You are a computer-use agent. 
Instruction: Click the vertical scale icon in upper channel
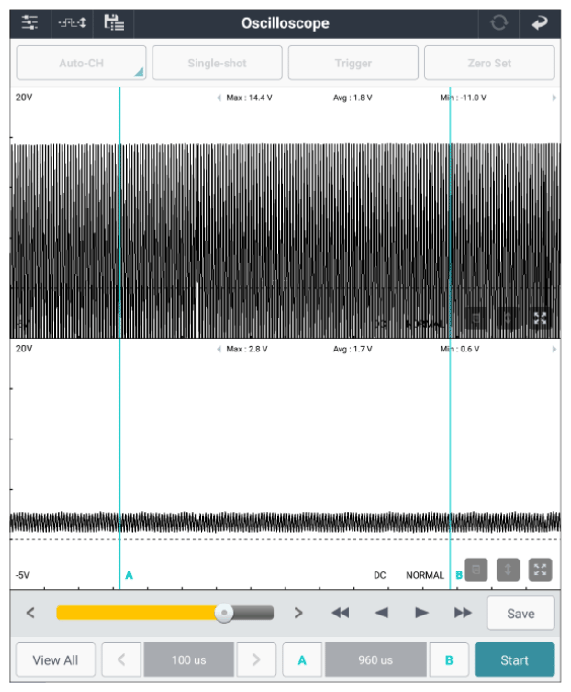[x=508, y=318]
